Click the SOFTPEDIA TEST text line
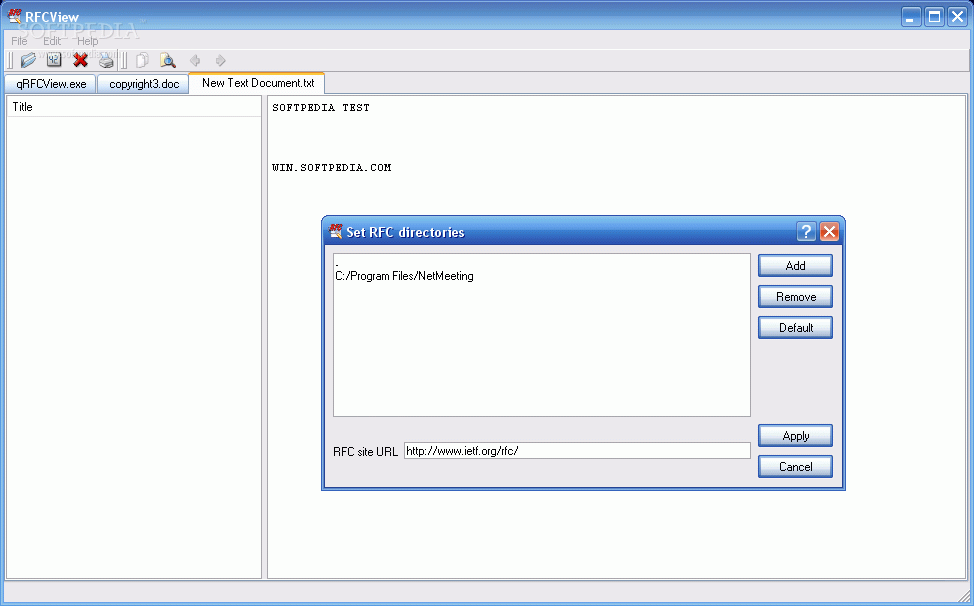Screen dimensions: 974x606 (x=321, y=107)
